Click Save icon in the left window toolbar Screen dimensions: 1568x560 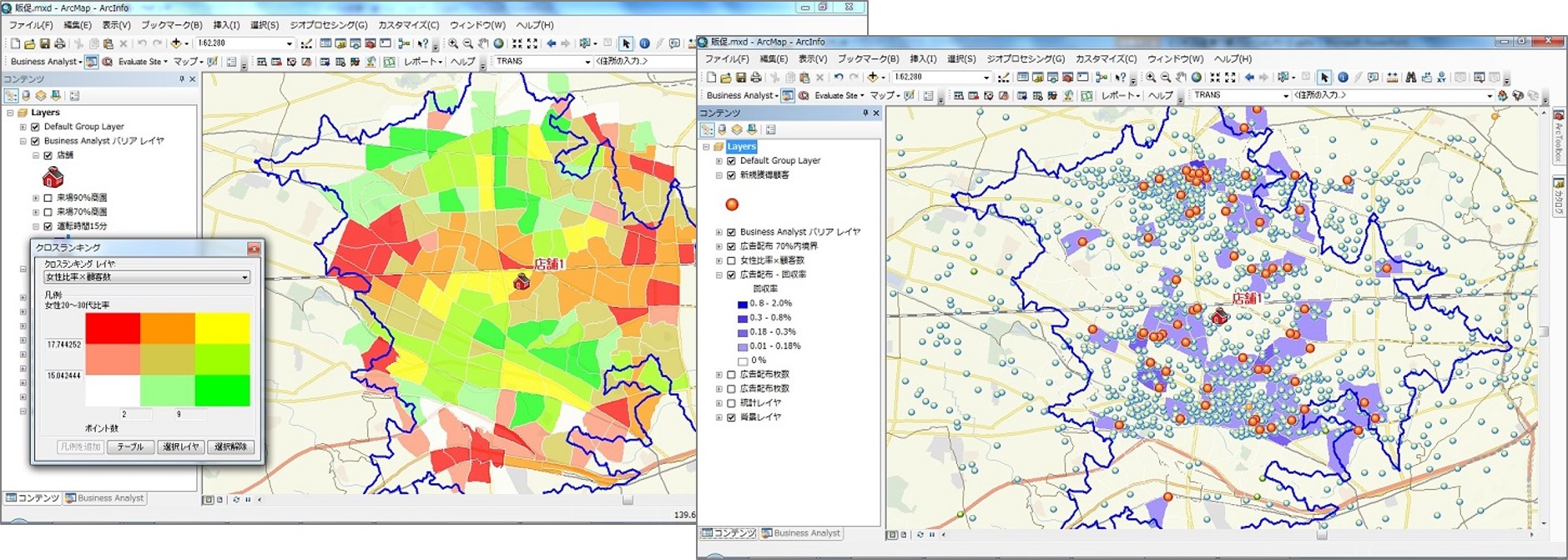point(45,43)
